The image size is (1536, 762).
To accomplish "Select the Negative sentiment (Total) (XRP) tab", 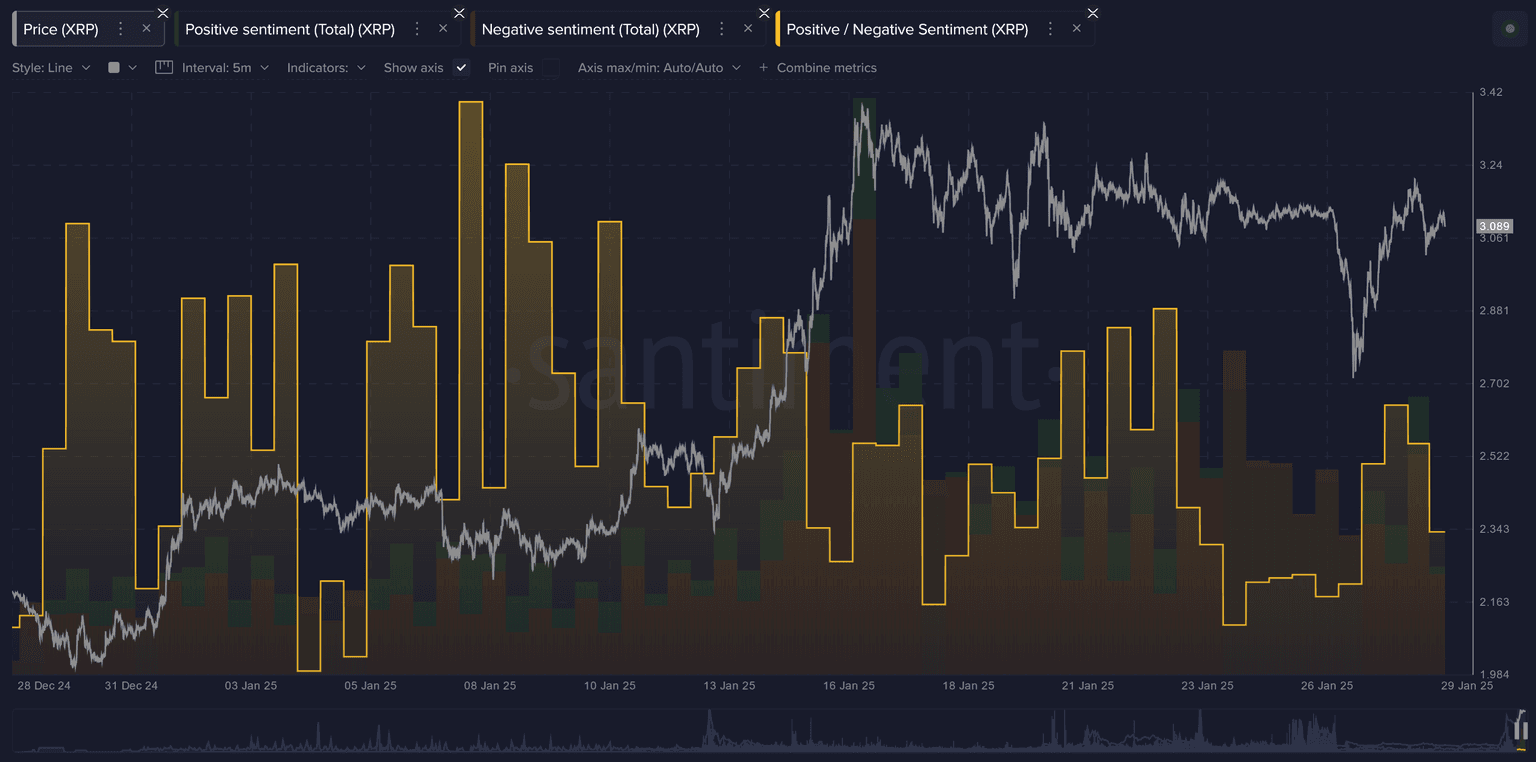I will [x=590, y=29].
